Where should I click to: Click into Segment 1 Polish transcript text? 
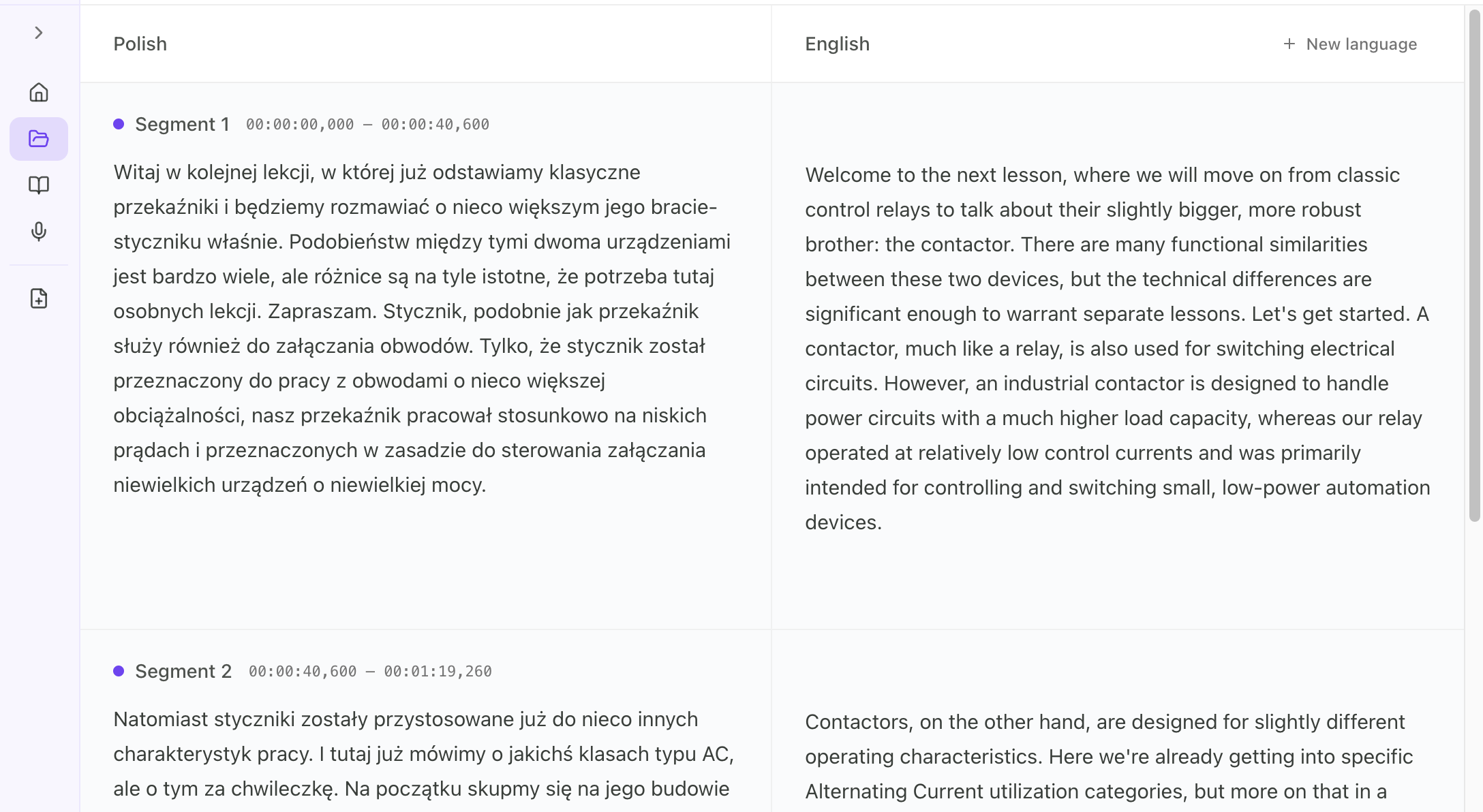[x=422, y=328]
